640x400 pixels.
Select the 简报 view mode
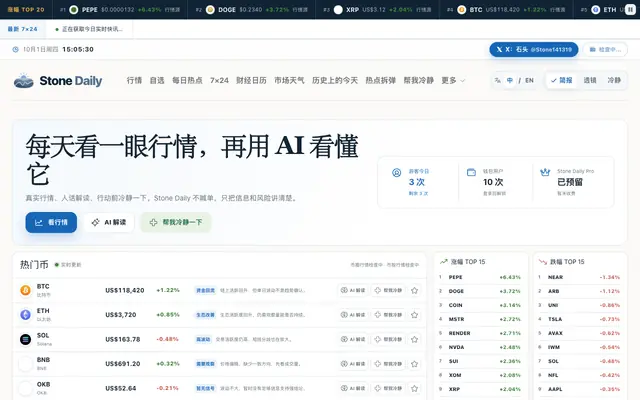(562, 80)
